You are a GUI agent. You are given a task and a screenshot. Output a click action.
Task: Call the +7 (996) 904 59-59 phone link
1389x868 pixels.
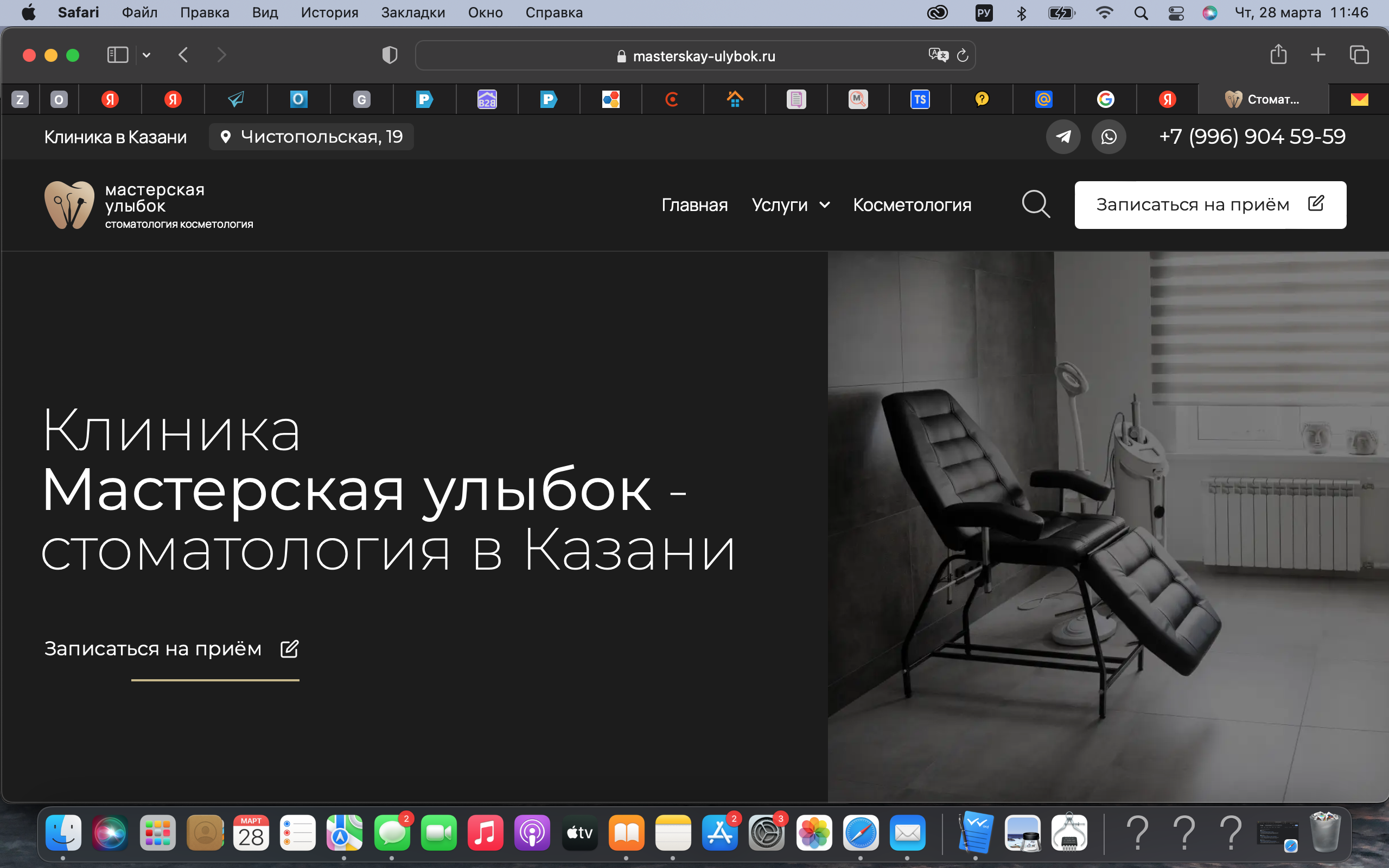(x=1252, y=137)
